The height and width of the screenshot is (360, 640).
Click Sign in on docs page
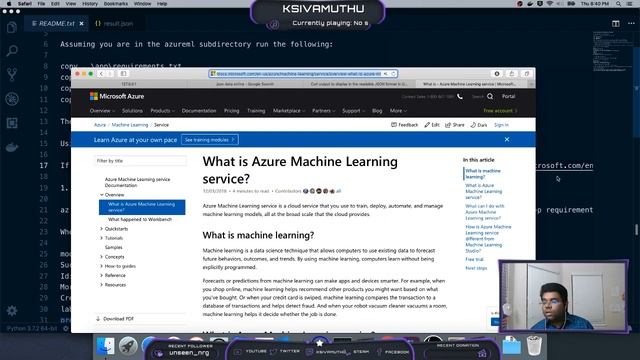[x=501, y=125]
